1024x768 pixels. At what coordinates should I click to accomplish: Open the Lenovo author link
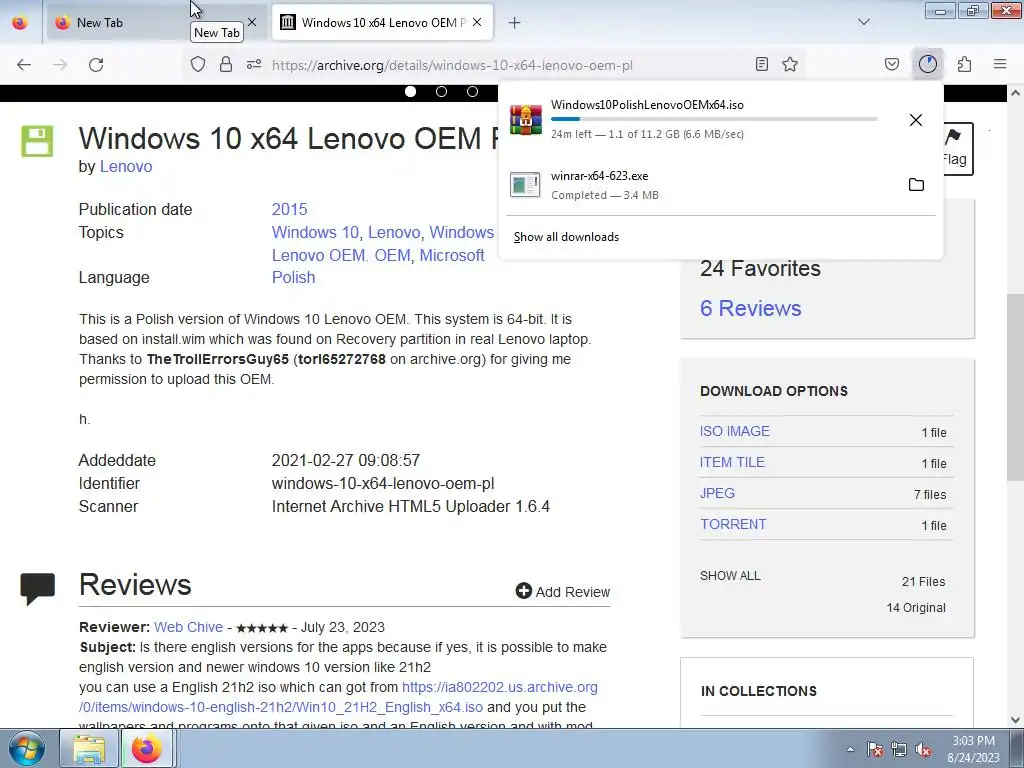click(x=125, y=167)
